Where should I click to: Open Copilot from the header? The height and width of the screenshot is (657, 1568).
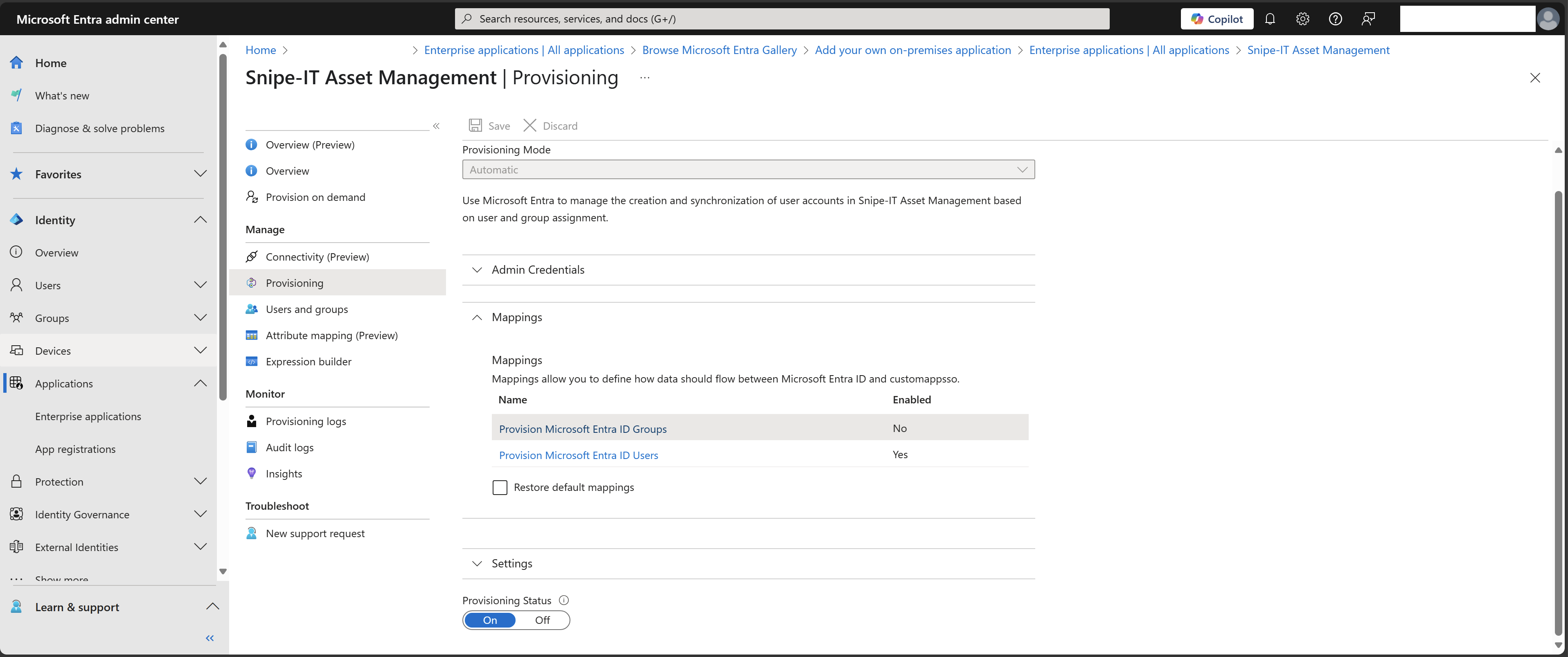coord(1217,19)
